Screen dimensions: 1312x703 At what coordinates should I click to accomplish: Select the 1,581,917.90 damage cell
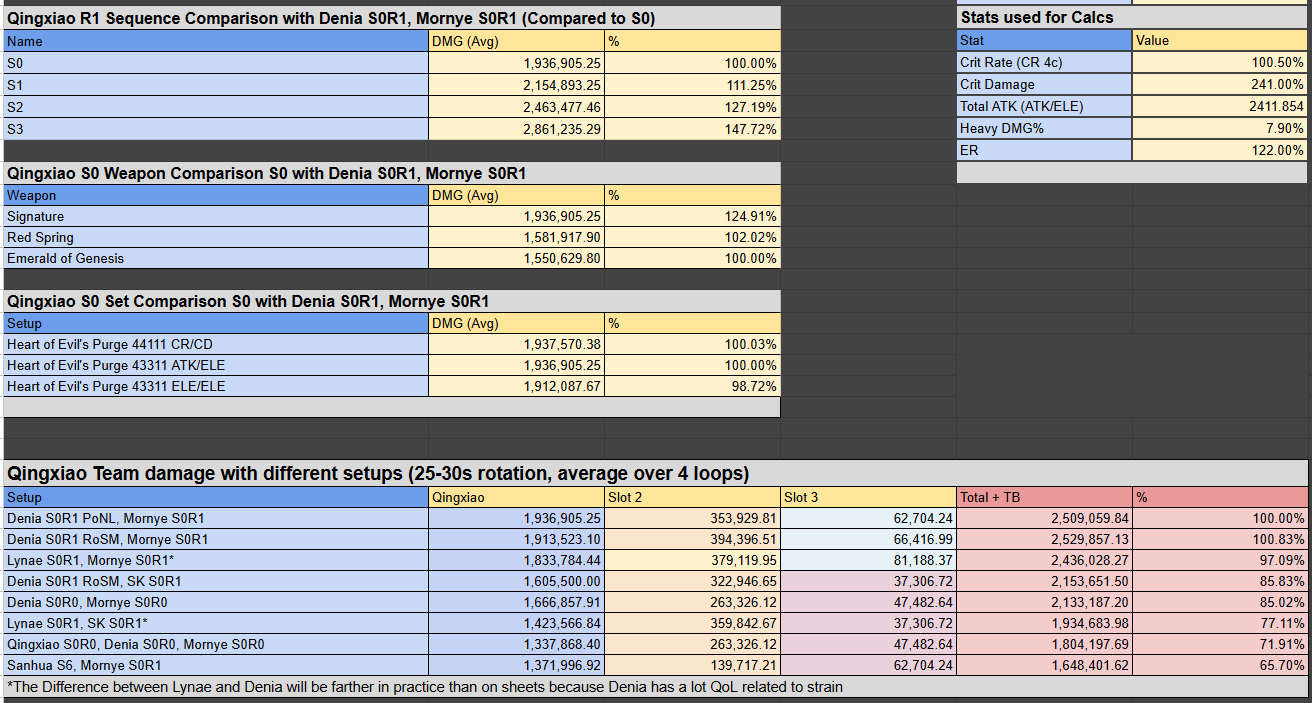[x=517, y=237]
